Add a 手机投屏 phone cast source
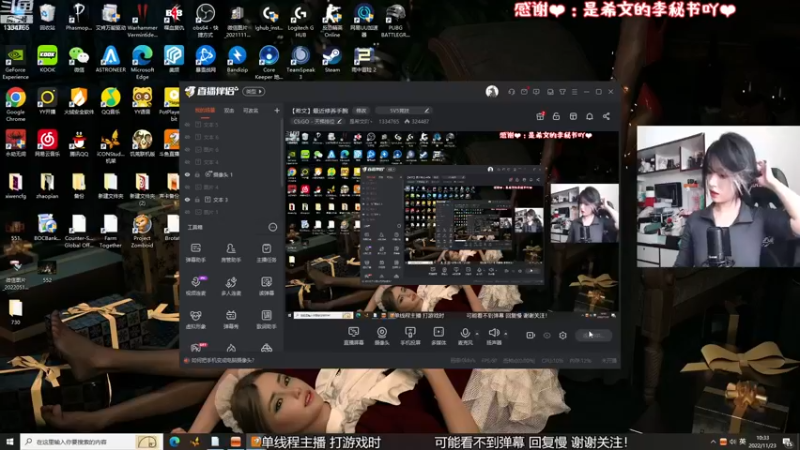This screenshot has height=450, width=800. pyautogui.click(x=410, y=336)
